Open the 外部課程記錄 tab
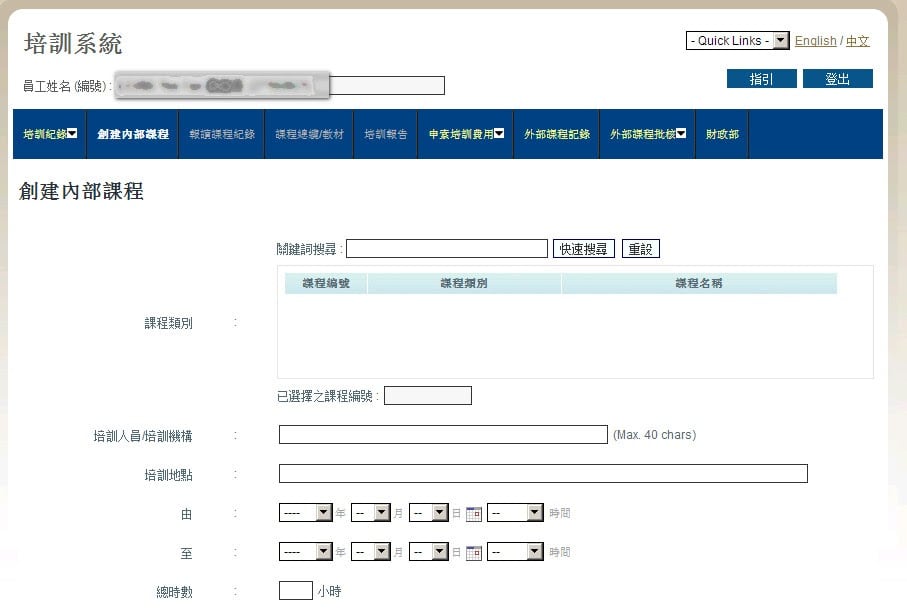907x614 pixels. (557, 134)
